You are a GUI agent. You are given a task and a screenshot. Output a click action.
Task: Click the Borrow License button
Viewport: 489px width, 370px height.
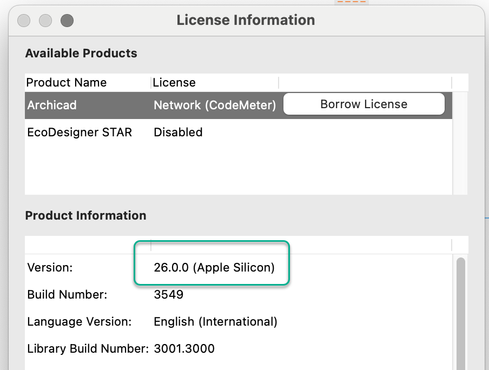364,104
